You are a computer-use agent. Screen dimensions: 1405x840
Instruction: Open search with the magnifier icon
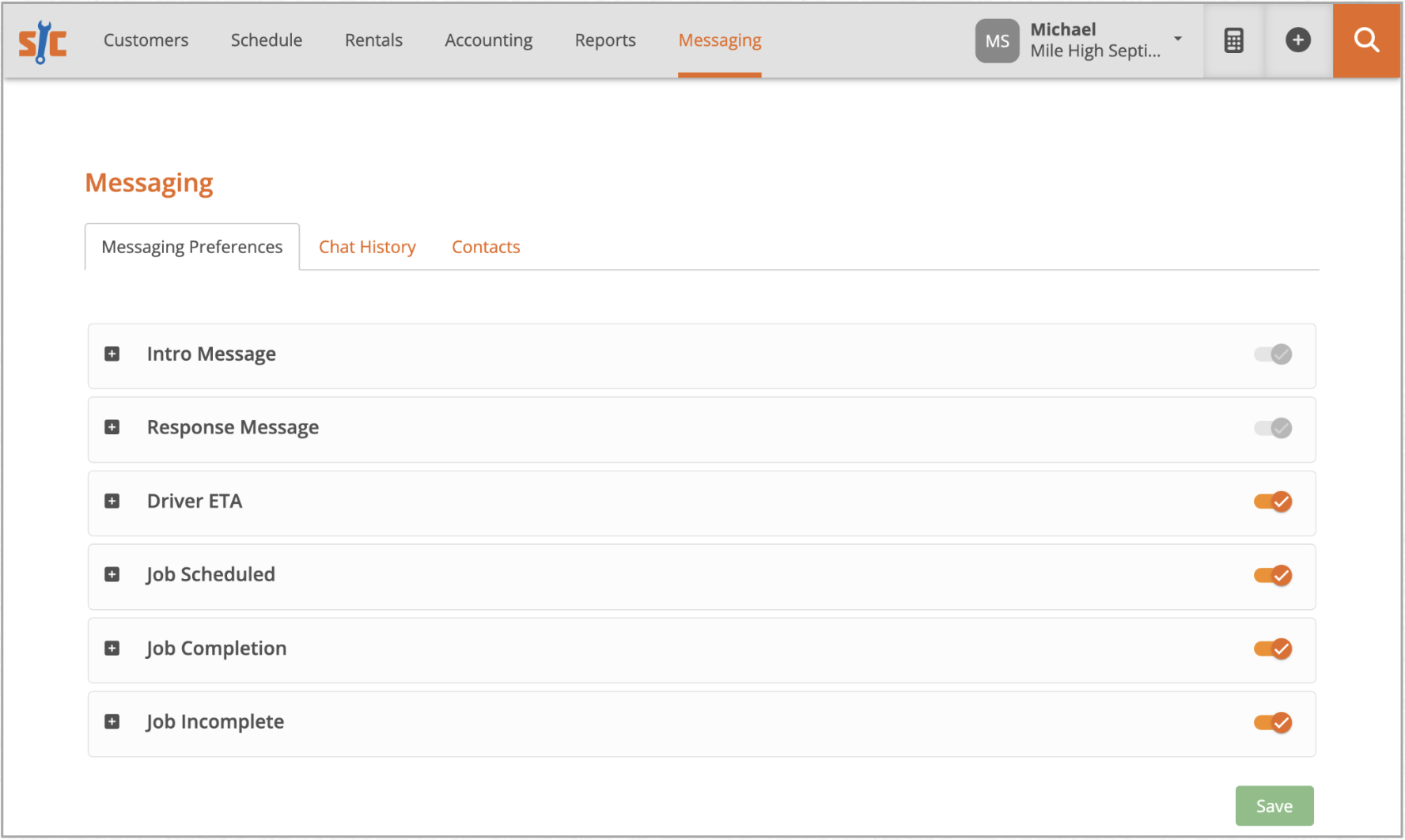(x=1366, y=40)
